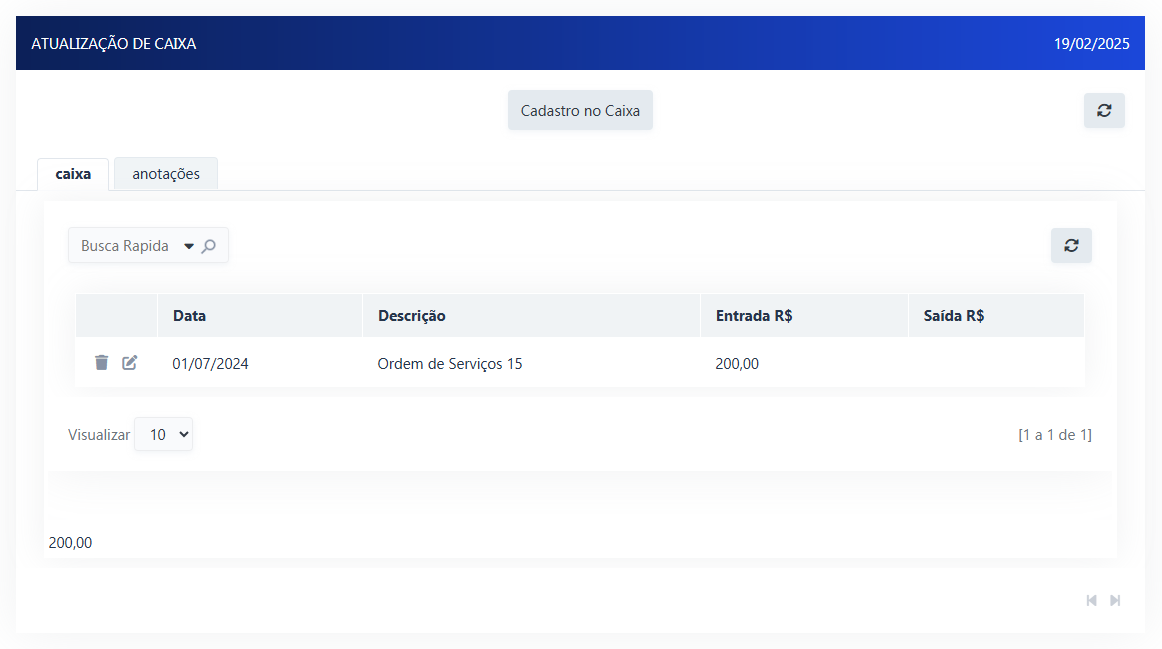Image resolution: width=1162 pixels, height=649 pixels.
Task: Switch to the anotações tab
Action: point(166,174)
